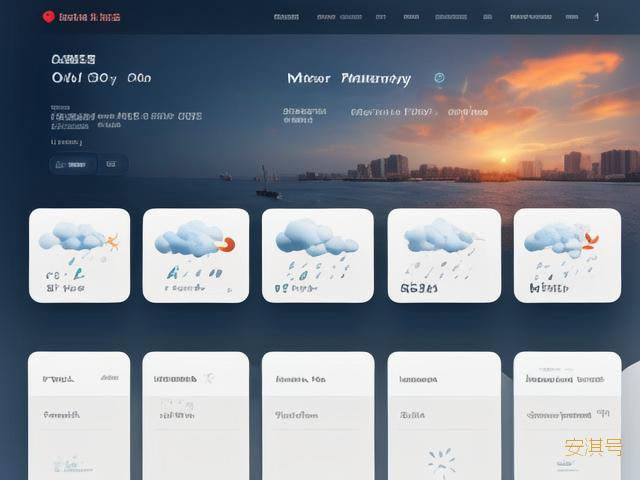Viewport: 640px width, 480px height.
Task: Click the smaller pill button beside the wide one
Action: pyautogui.click(x=111, y=164)
